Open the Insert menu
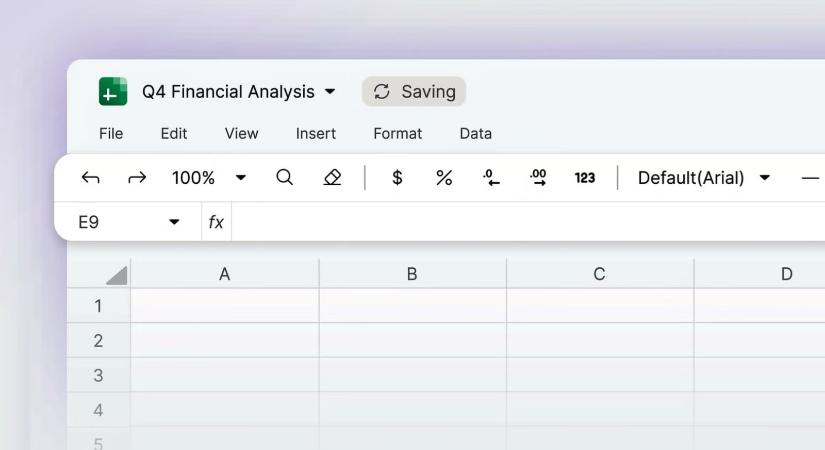Viewport: 825px width, 450px height. point(316,133)
